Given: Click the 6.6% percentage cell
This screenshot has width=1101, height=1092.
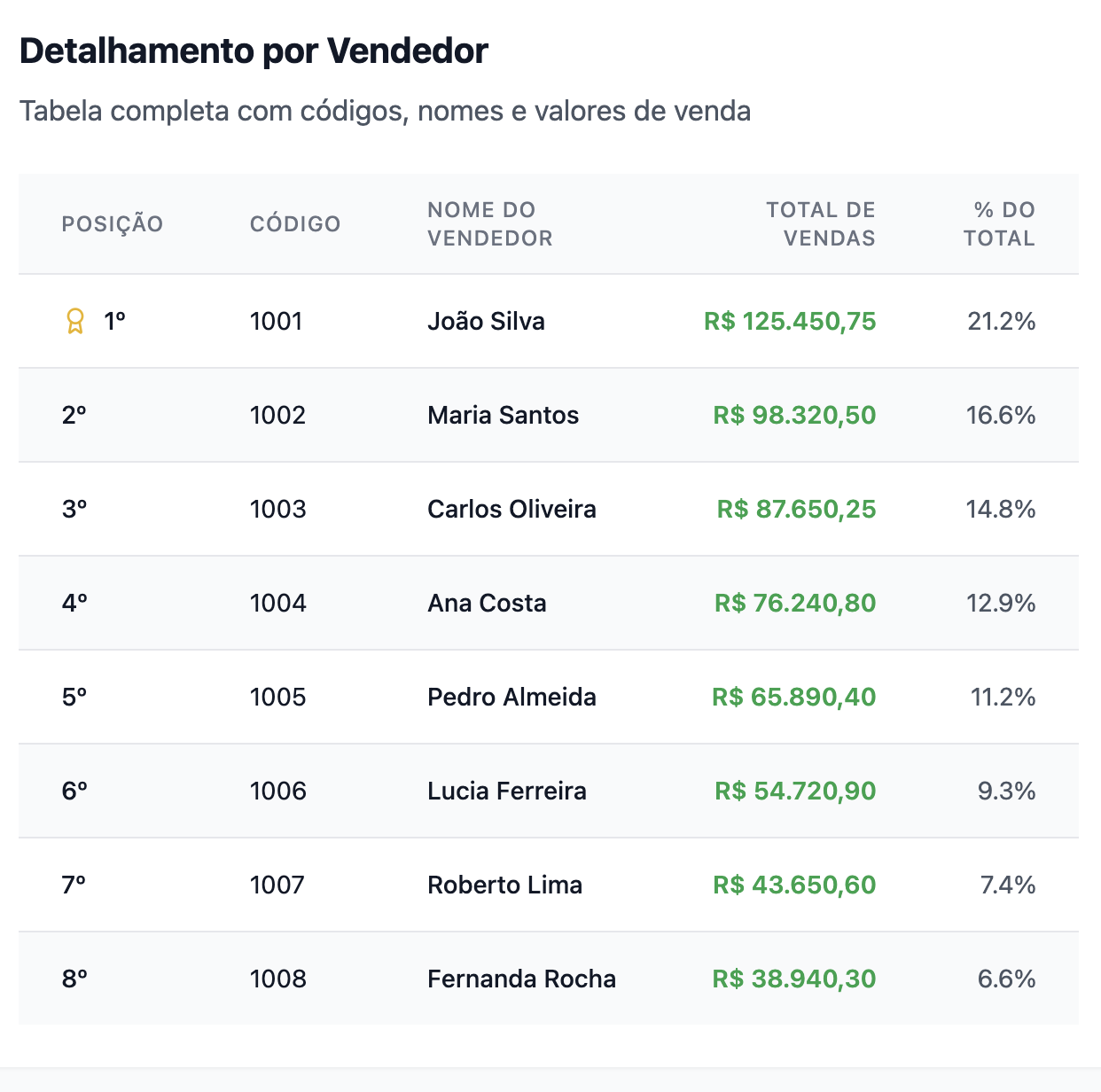Looking at the screenshot, I should pyautogui.click(x=1006, y=979).
